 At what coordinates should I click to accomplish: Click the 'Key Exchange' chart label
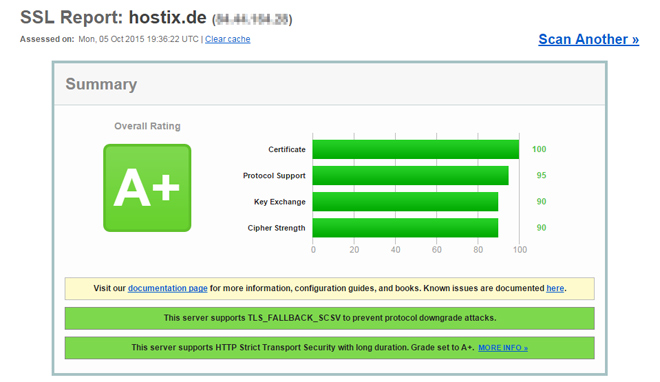279,202
